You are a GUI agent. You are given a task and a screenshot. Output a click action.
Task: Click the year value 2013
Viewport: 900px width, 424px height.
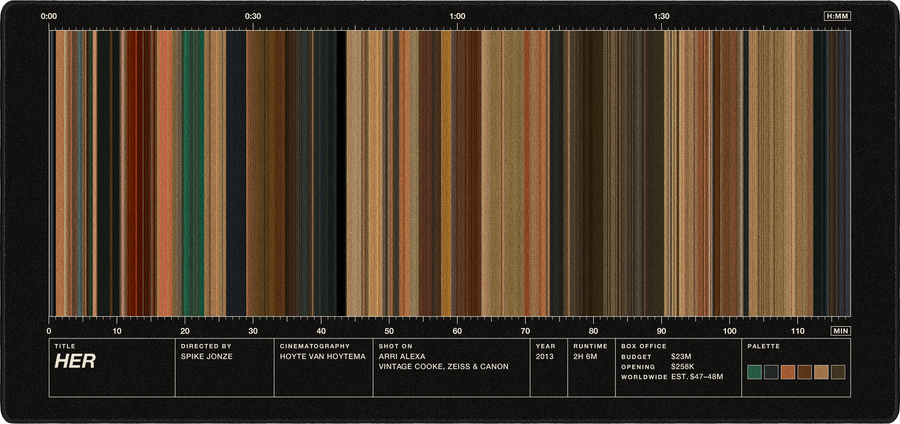(544, 356)
